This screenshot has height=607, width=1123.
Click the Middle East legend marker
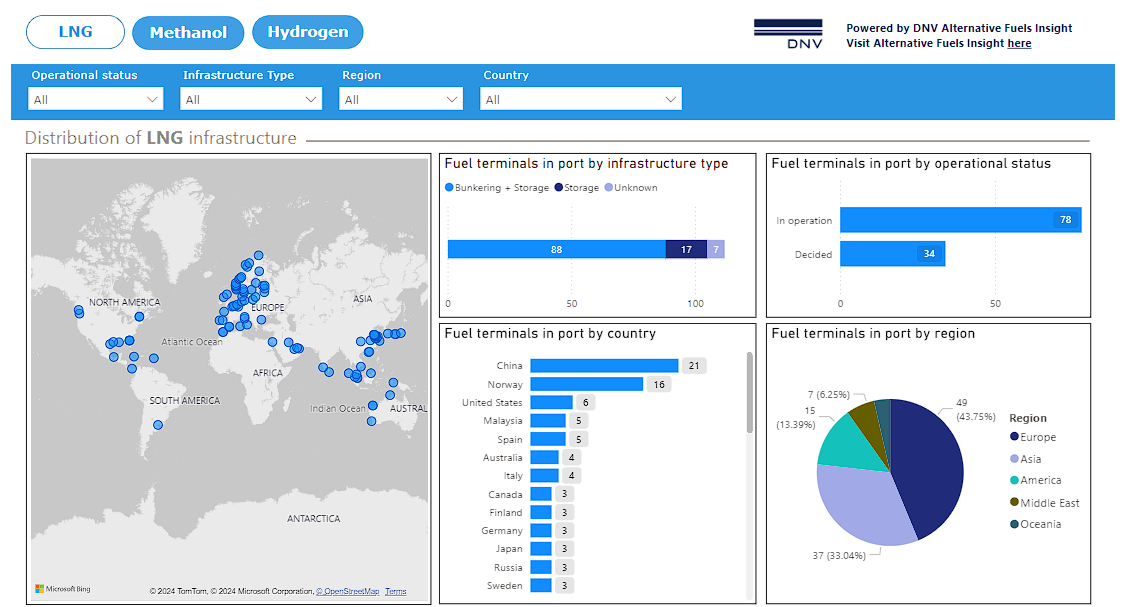(x=1014, y=503)
